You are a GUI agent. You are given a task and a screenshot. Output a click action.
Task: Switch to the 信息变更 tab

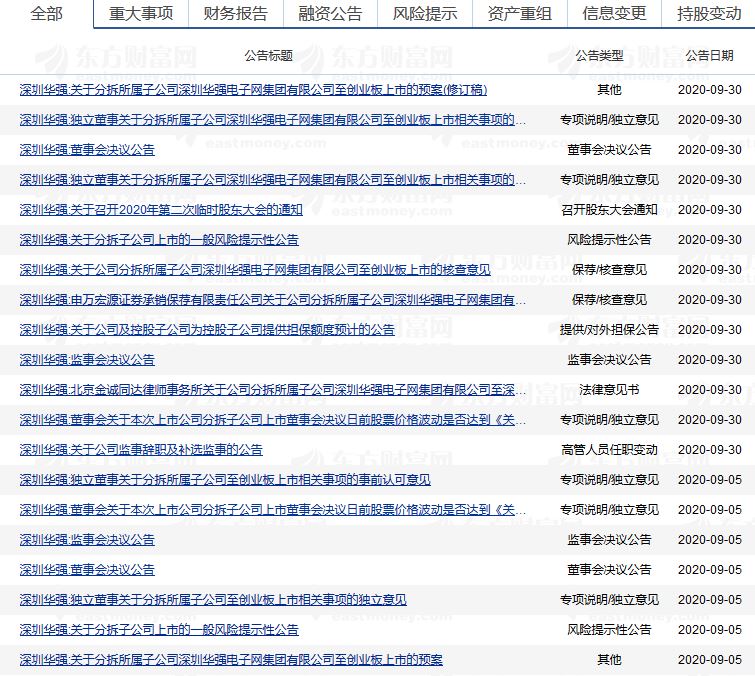[x=614, y=13]
